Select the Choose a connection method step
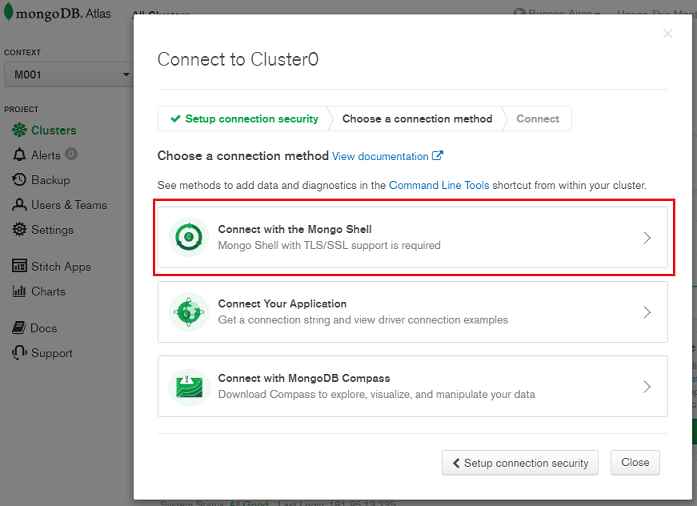 [417, 119]
